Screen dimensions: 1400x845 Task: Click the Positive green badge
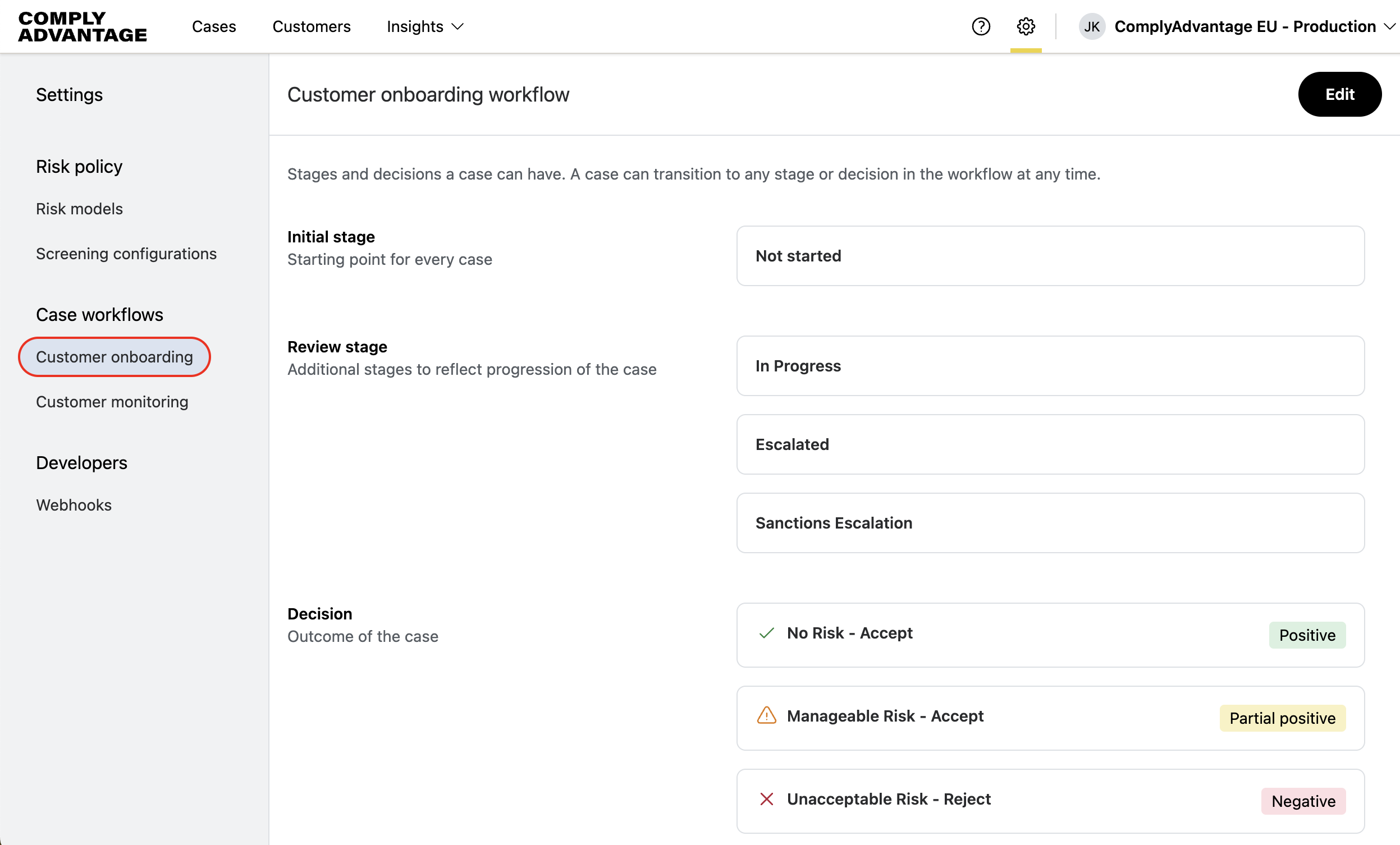1307,635
